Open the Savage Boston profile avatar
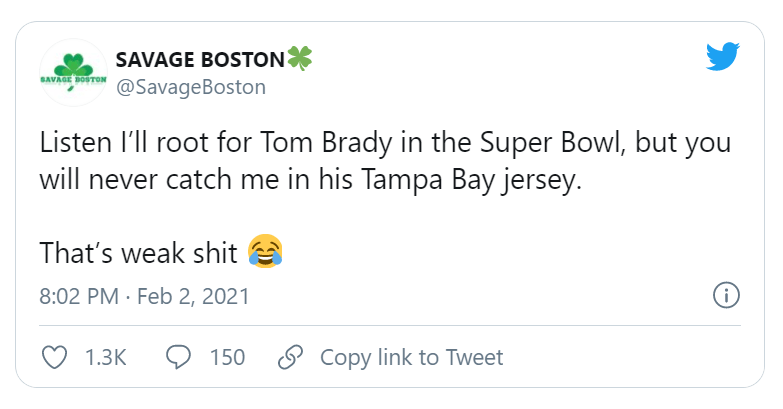The height and width of the screenshot is (409, 783). (73, 73)
